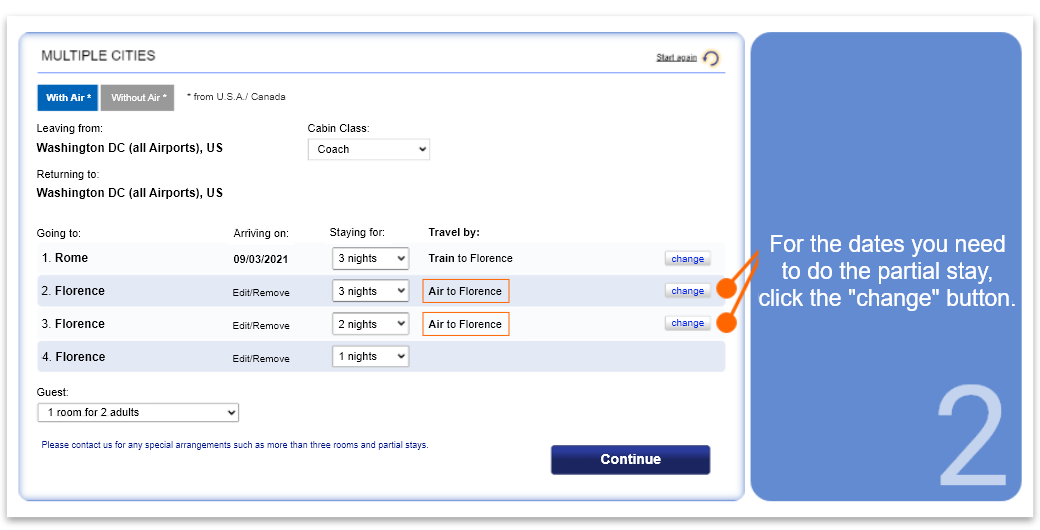
Task: Click Edit/Remove link for destination 2 Florence
Action: pyautogui.click(x=261, y=293)
